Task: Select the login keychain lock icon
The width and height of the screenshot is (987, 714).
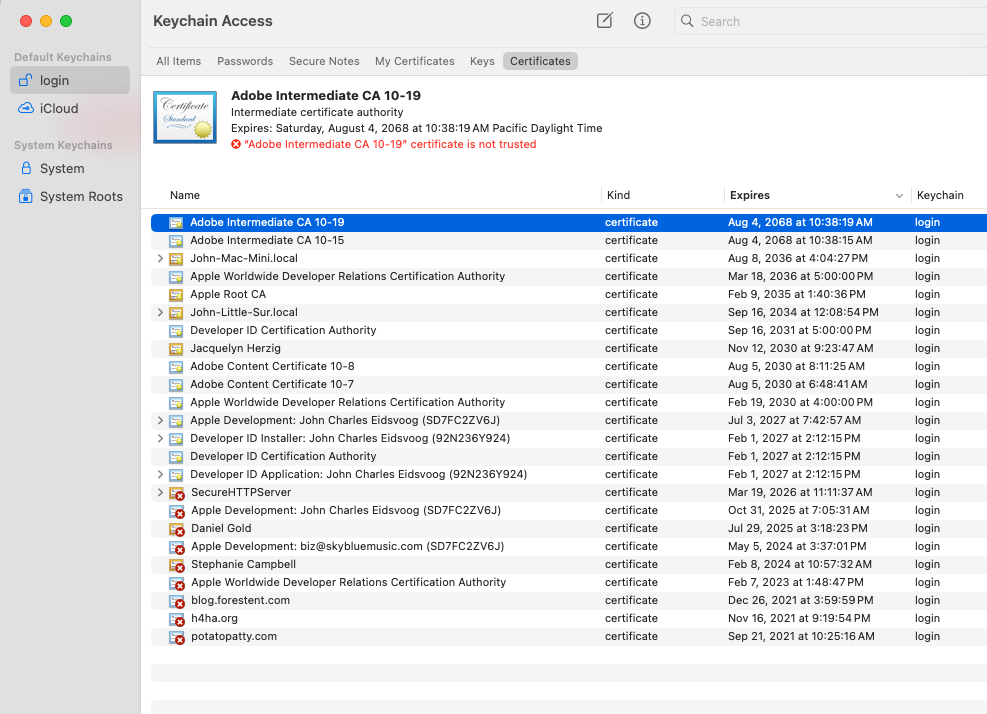Action: click(26, 80)
